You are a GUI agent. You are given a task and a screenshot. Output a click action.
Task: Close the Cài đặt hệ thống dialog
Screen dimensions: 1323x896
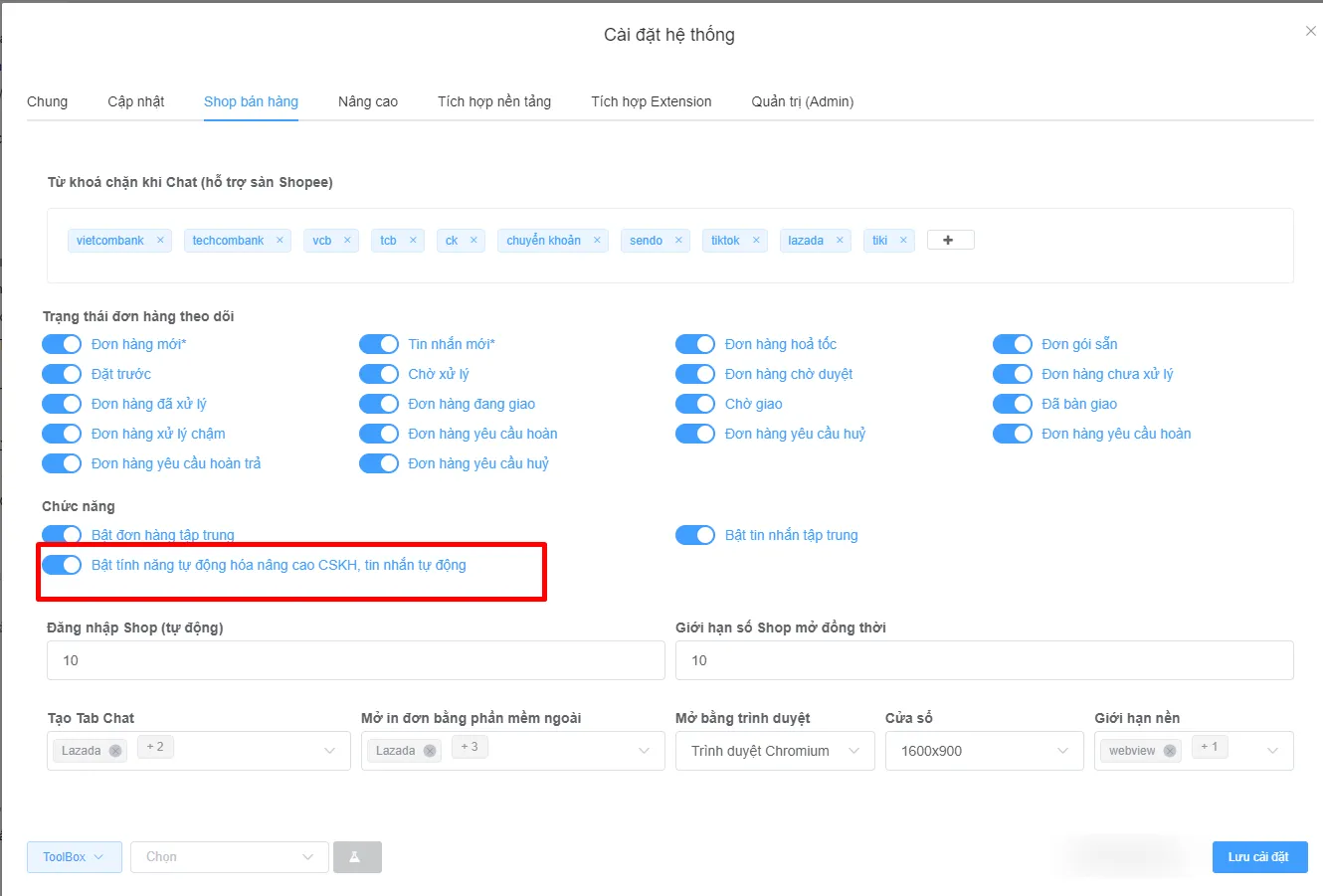pos(1311,32)
